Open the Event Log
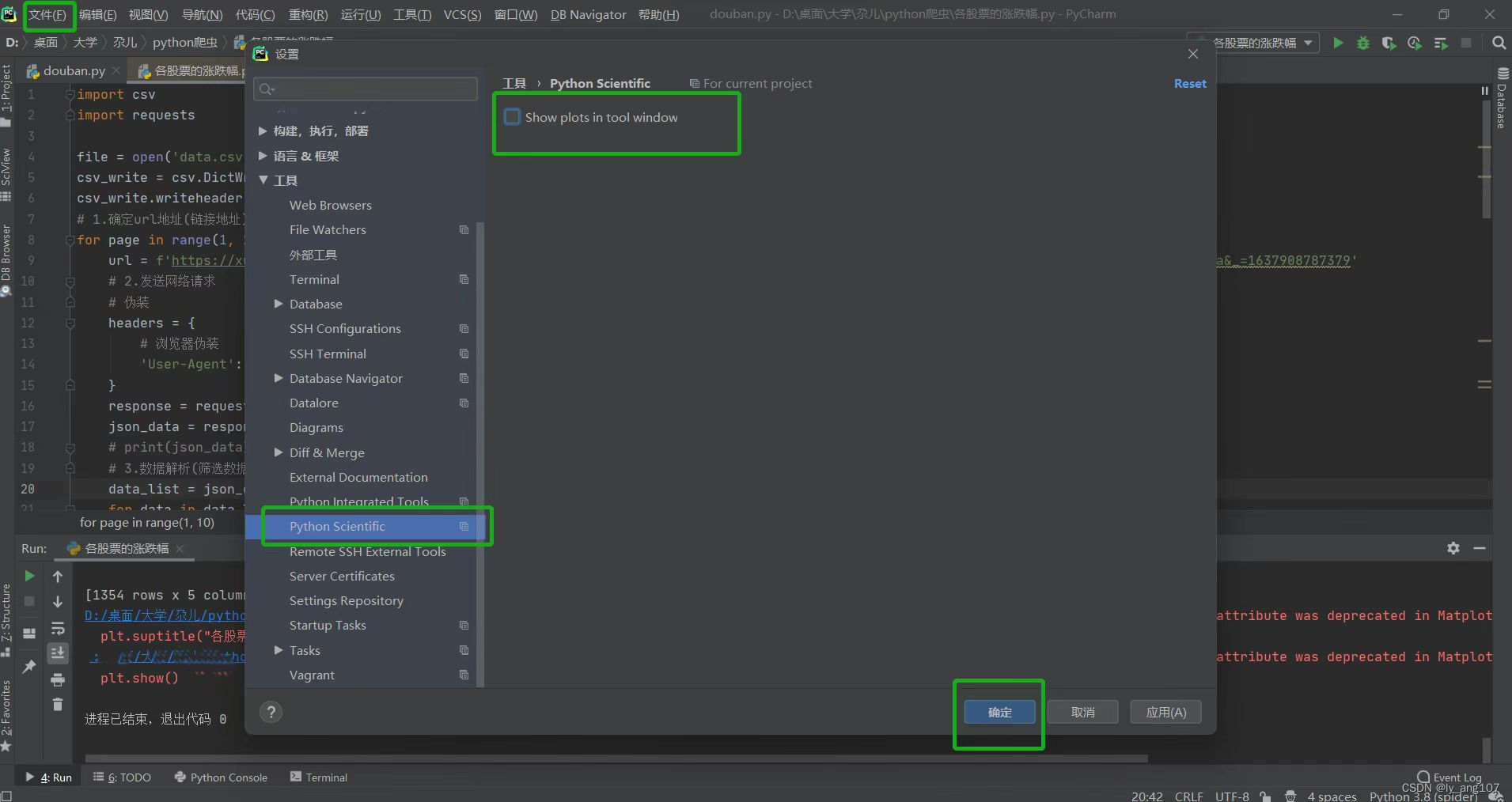The height and width of the screenshot is (802, 1512). [1449, 777]
